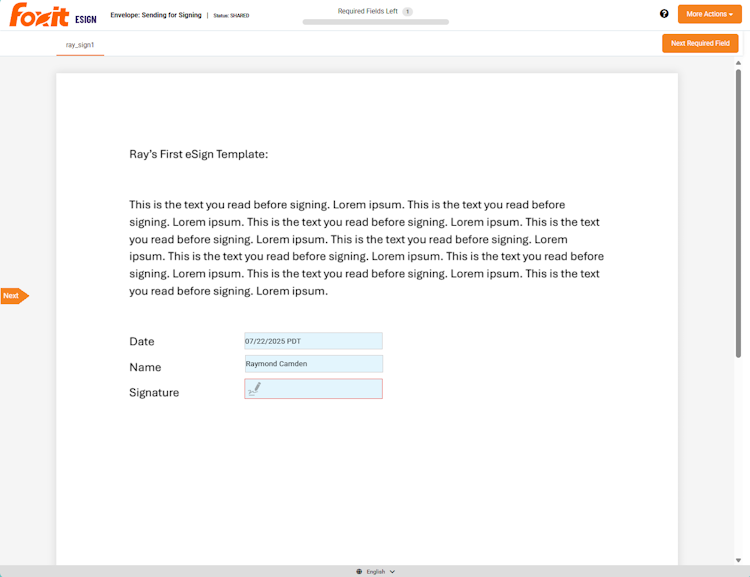Click the chevron beside English
Image resolution: width=750 pixels, height=577 pixels.
point(392,571)
